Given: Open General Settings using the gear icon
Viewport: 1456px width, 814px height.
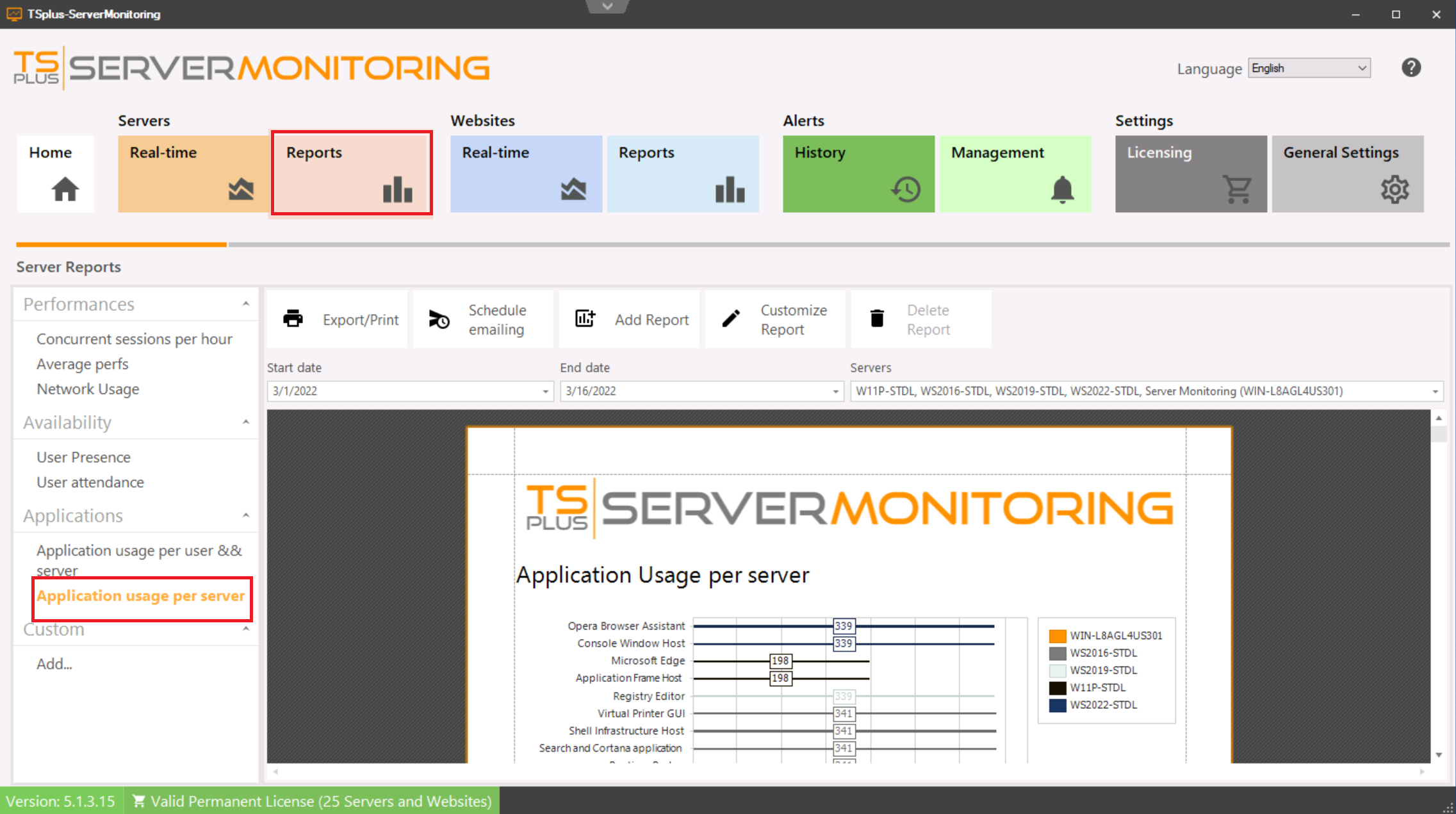Looking at the screenshot, I should (1395, 188).
